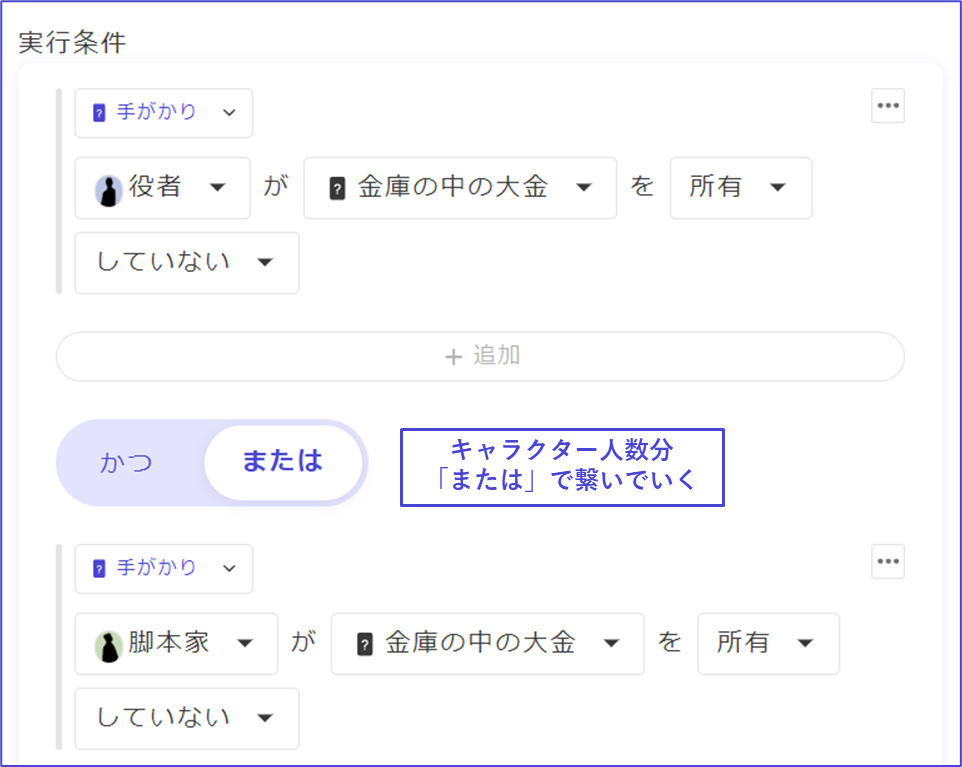Click the card icon beside first 金庫の中の大金
This screenshot has width=962, height=767.
tap(337, 189)
